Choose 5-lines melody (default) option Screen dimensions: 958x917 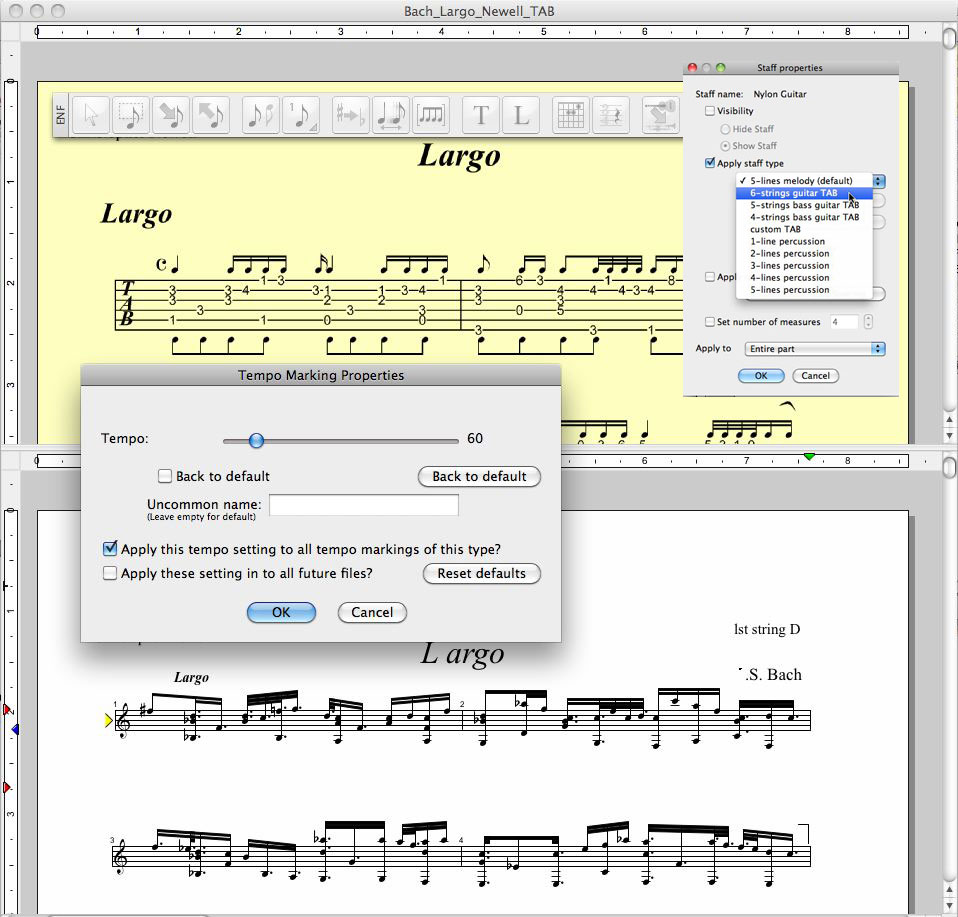coord(804,181)
